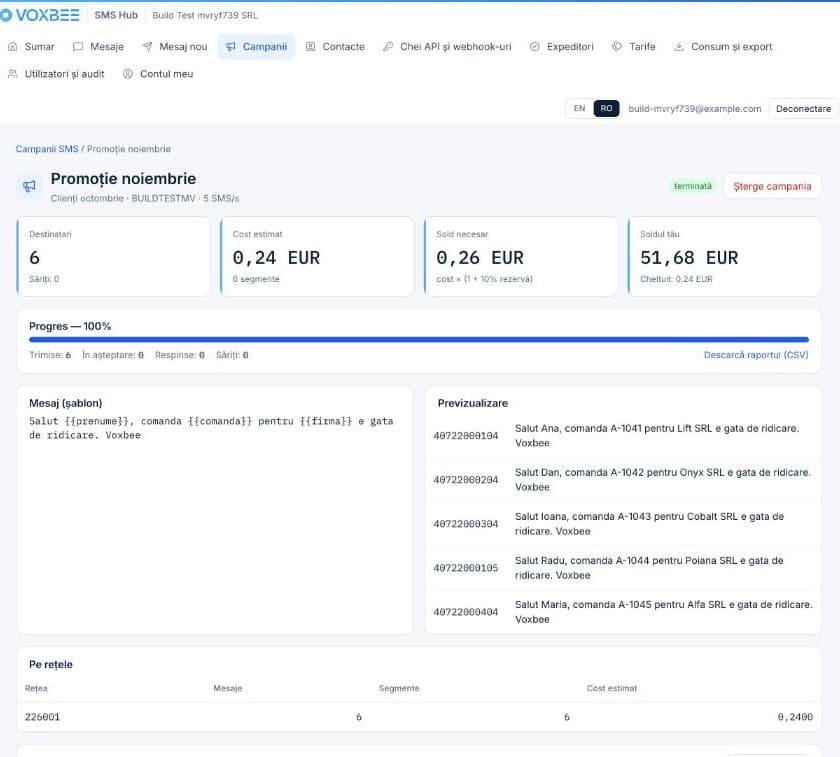Image resolution: width=840 pixels, height=757 pixels.
Task: Click the Segmente column header
Action: pos(399,688)
